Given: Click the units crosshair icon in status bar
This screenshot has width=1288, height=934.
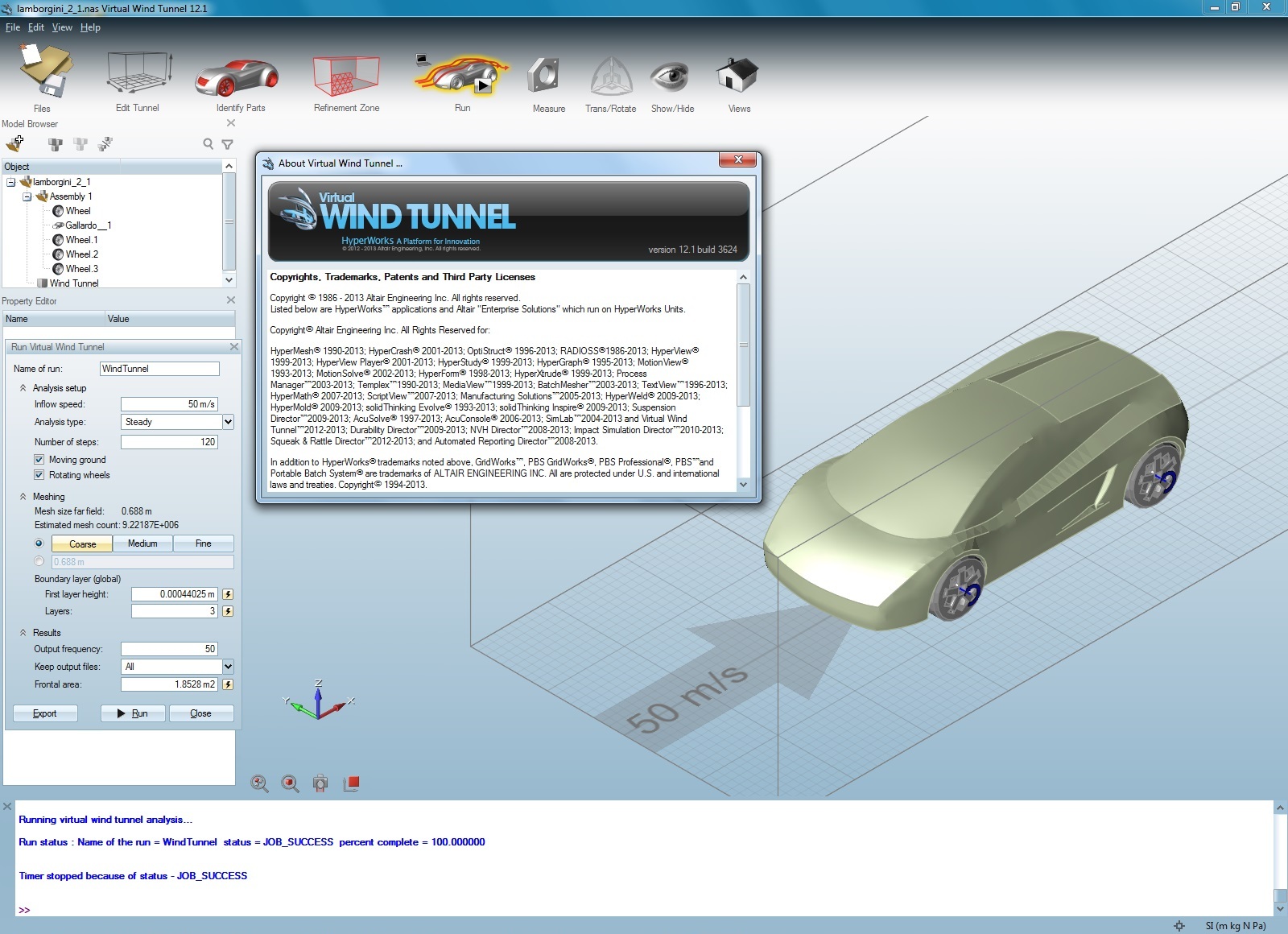Looking at the screenshot, I should (x=1179, y=926).
